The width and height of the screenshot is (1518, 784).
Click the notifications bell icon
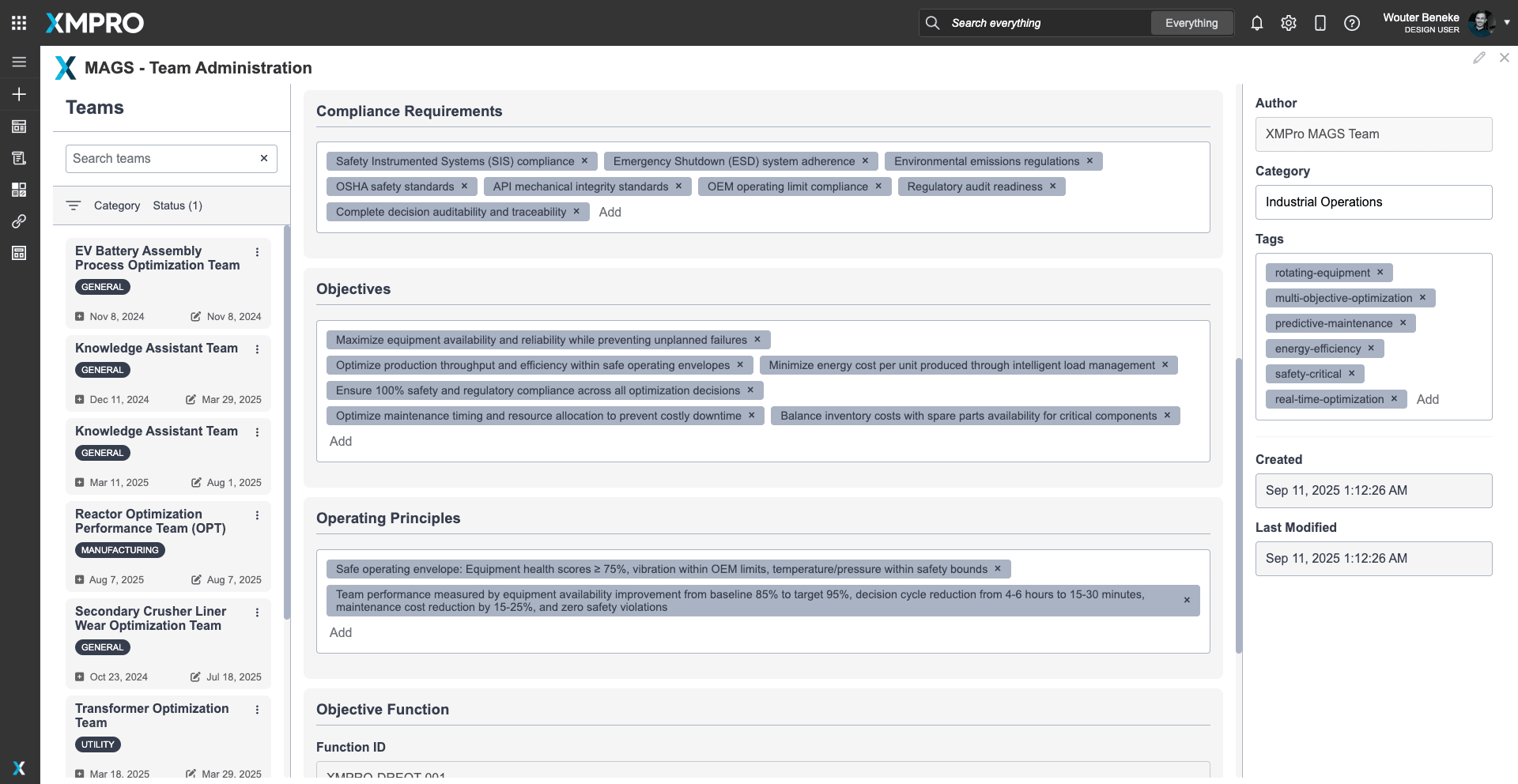pos(1256,23)
